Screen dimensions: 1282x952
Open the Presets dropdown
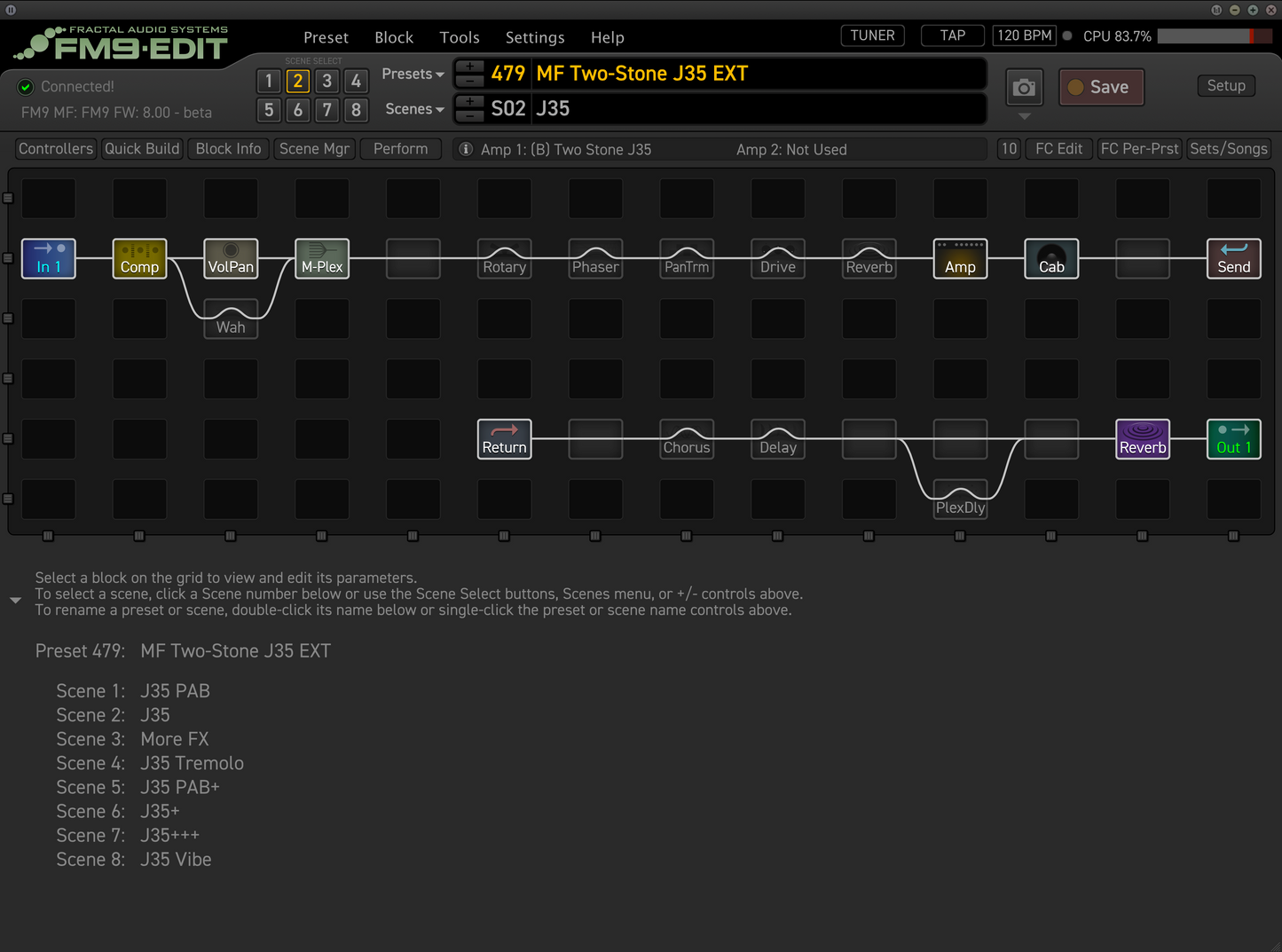(x=413, y=74)
